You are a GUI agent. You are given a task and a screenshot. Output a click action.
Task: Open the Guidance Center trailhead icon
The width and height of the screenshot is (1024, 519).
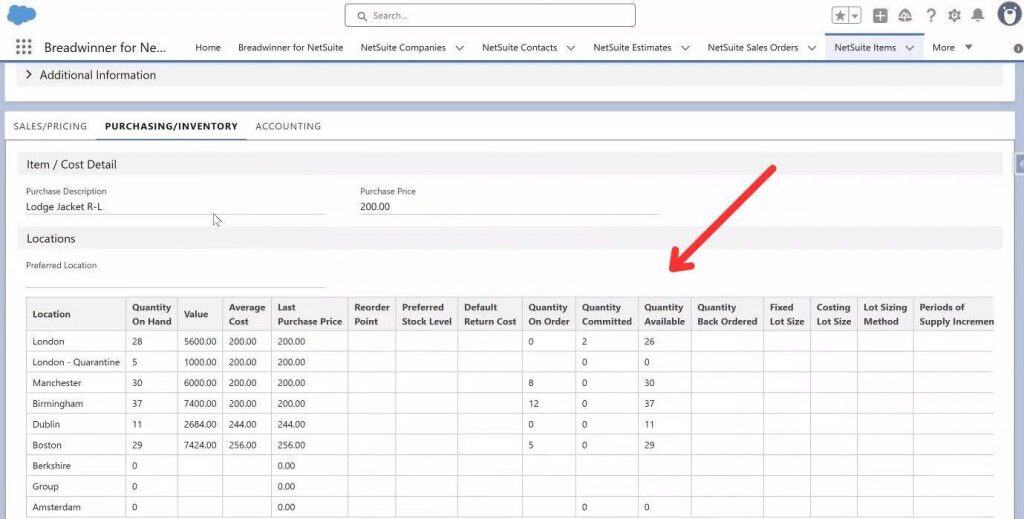pyautogui.click(x=905, y=16)
